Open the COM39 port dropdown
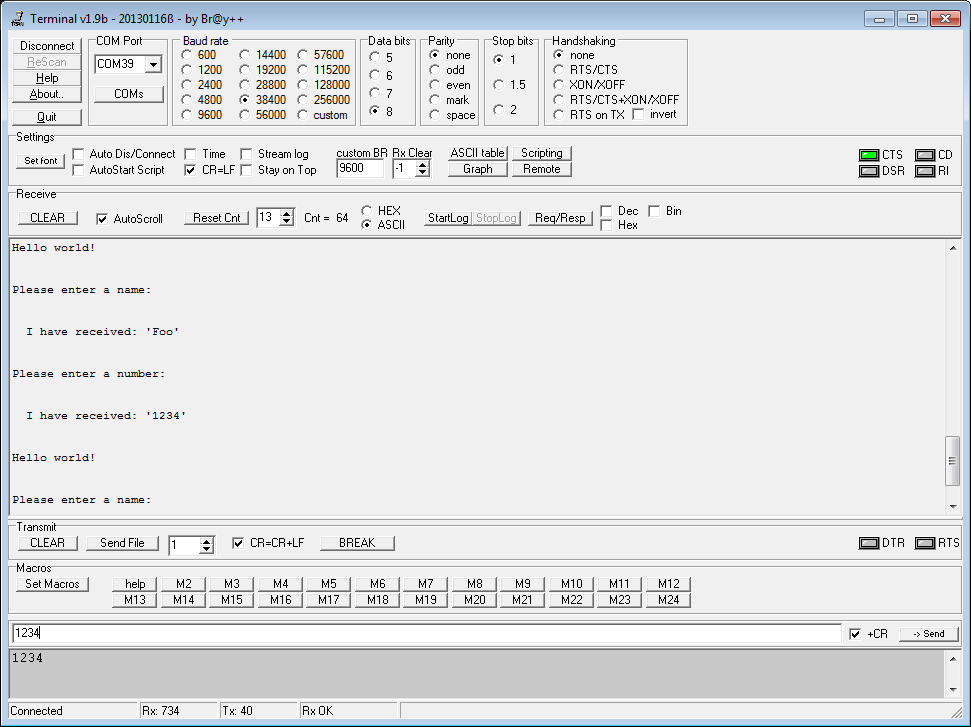The height and width of the screenshot is (727, 971). 154,64
